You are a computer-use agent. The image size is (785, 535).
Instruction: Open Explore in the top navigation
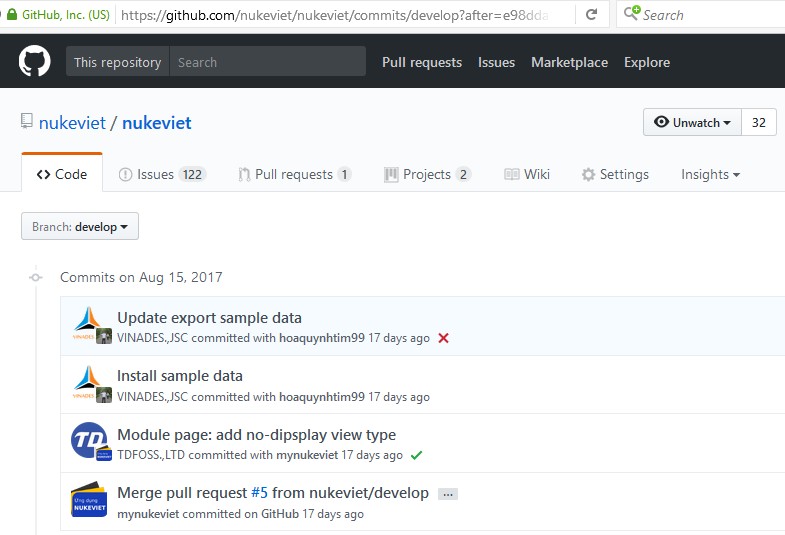point(647,62)
